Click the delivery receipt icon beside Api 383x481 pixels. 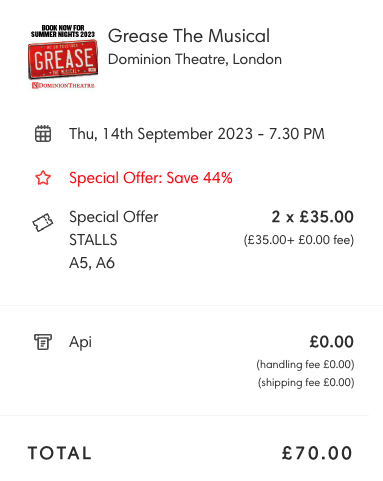(43, 342)
